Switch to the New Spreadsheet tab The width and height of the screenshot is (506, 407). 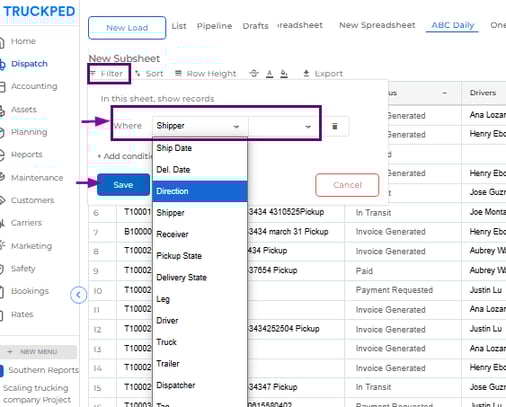[x=377, y=25]
